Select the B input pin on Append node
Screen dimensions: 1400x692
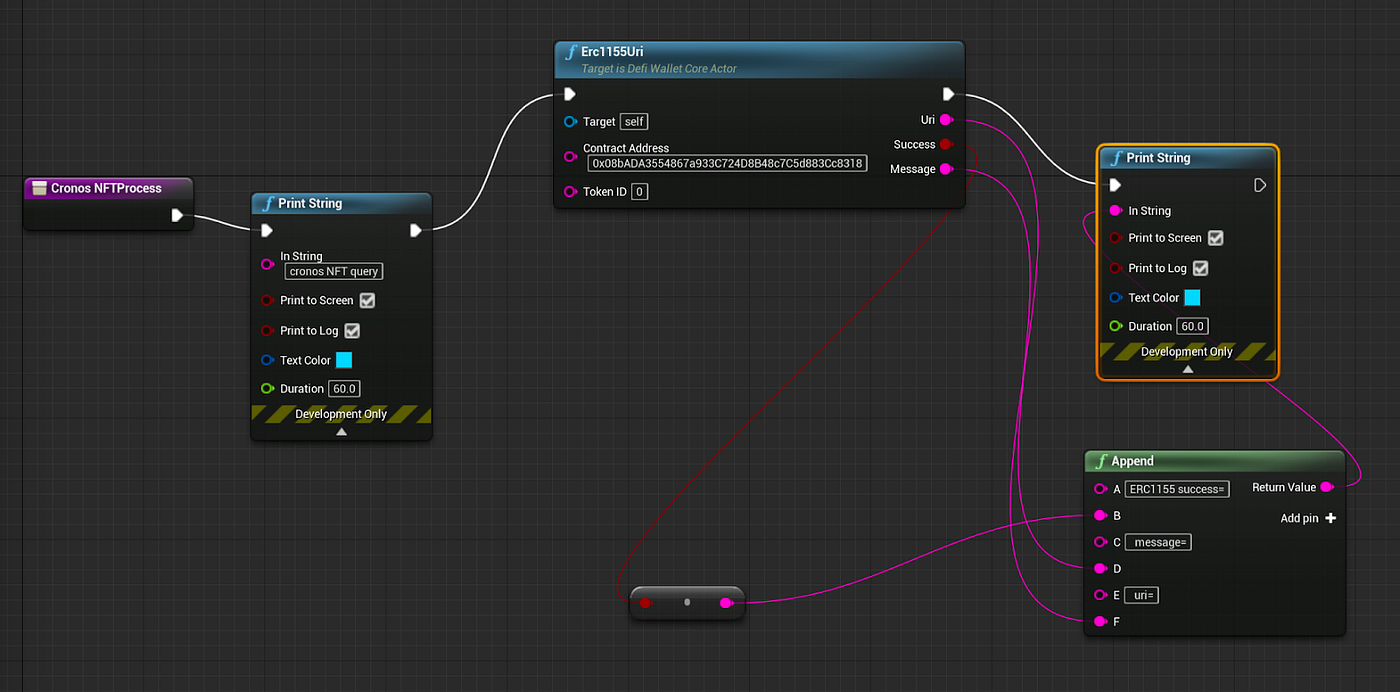tap(1099, 515)
